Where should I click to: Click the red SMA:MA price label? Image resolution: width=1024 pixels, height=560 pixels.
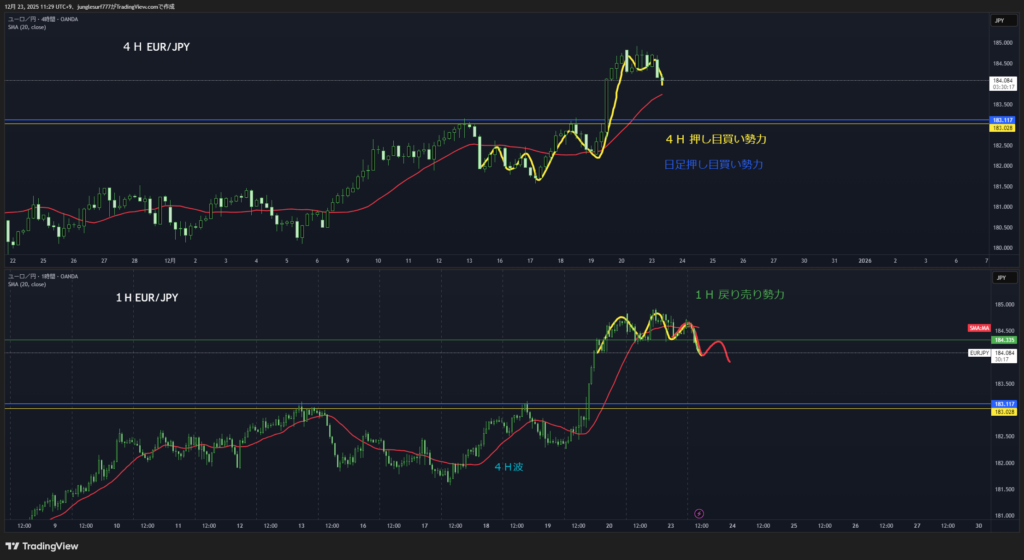(979, 328)
